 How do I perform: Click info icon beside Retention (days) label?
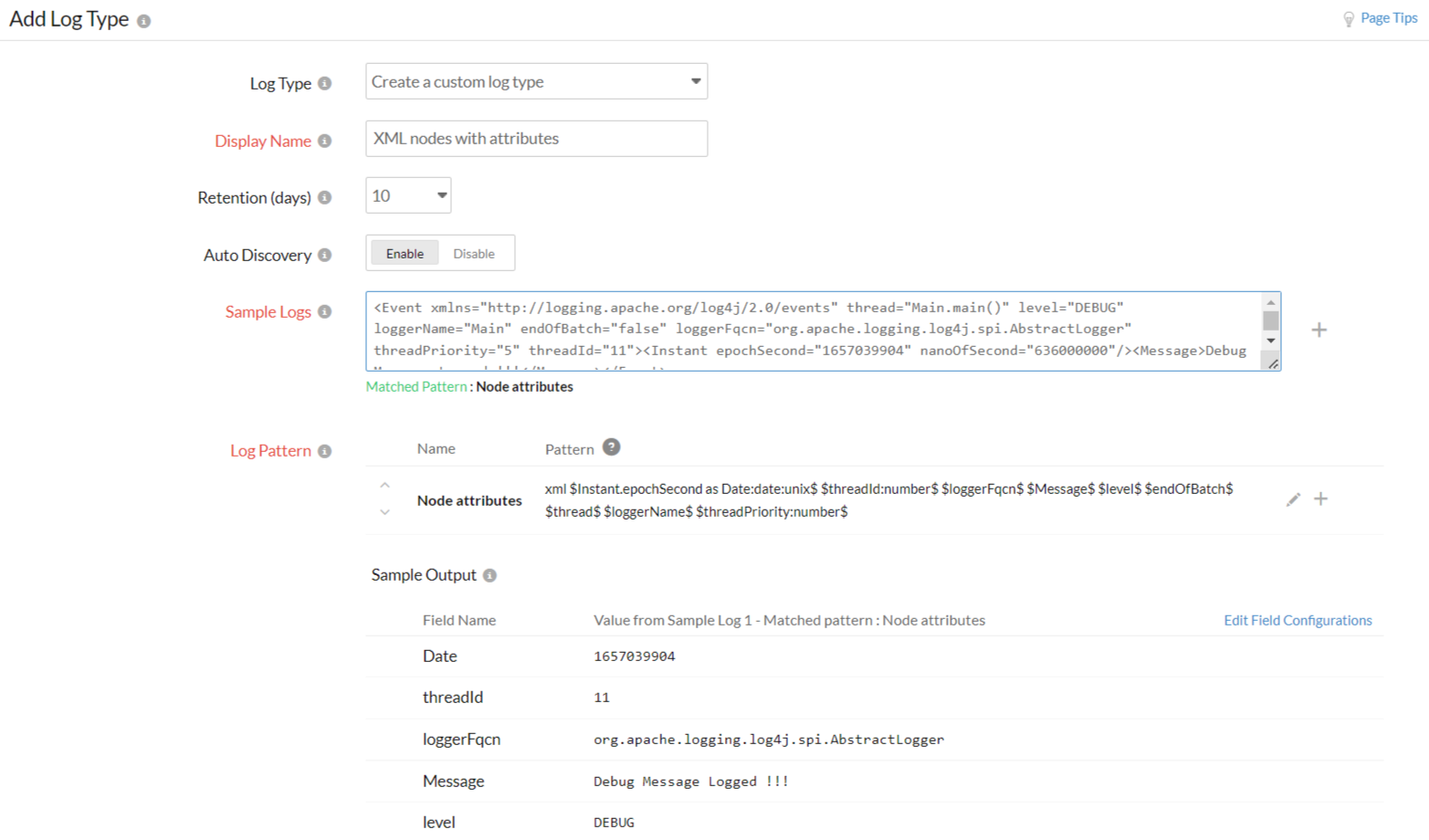[x=324, y=197]
